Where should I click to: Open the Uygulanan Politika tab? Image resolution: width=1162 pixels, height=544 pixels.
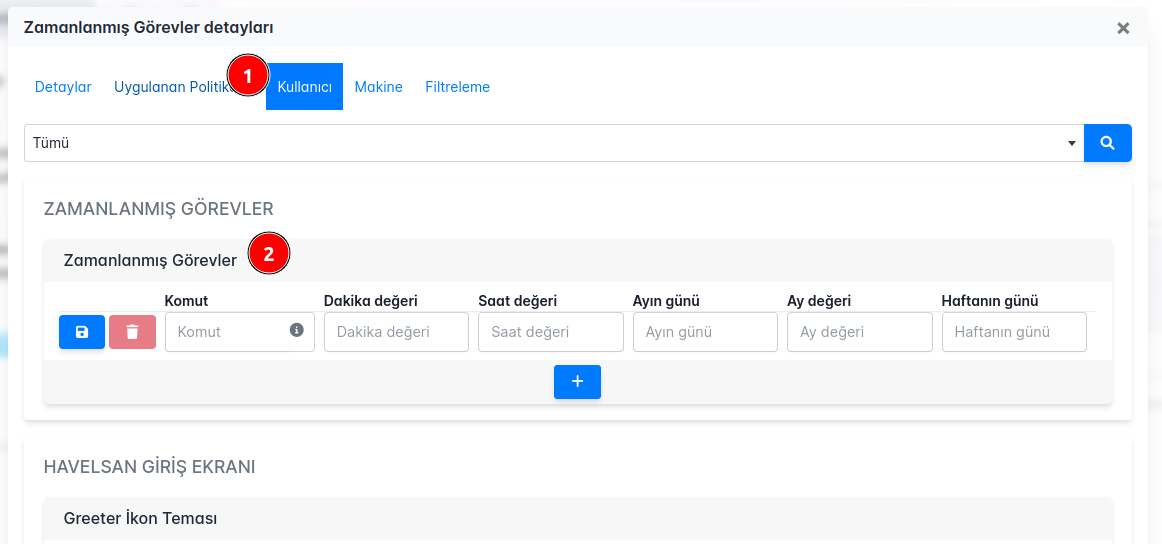coord(168,87)
